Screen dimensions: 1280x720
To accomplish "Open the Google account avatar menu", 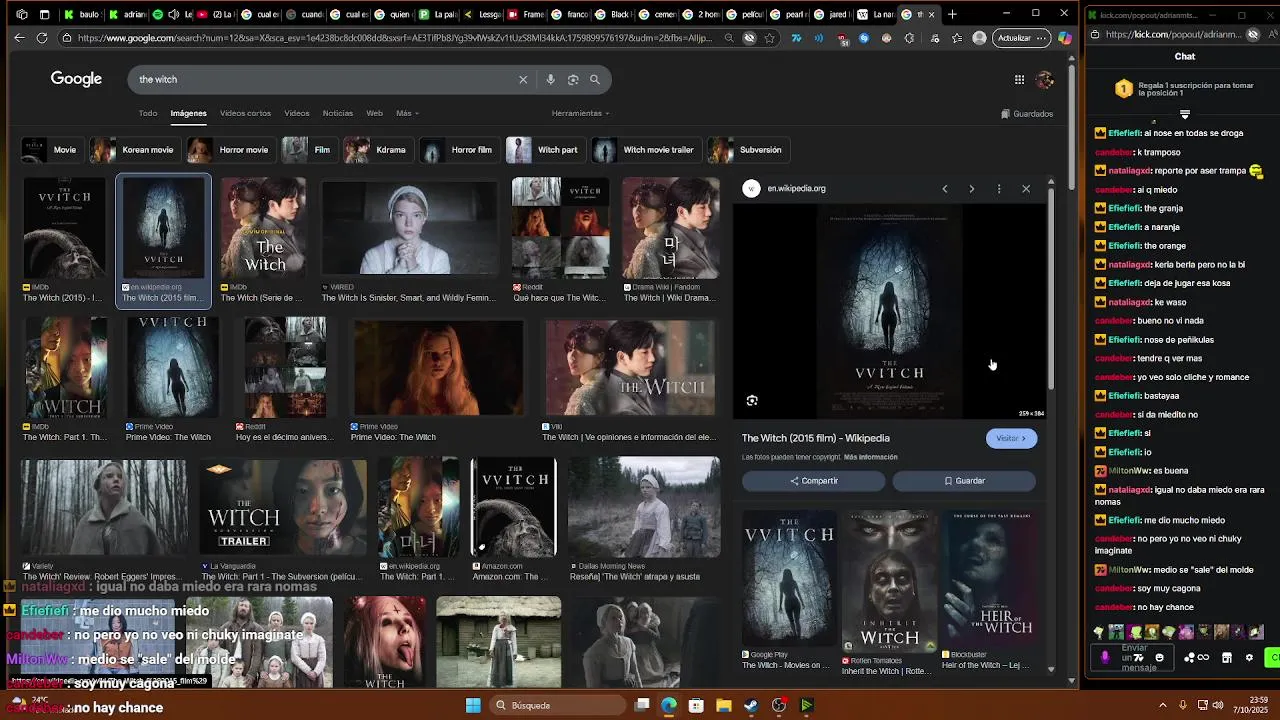I will click(1045, 80).
